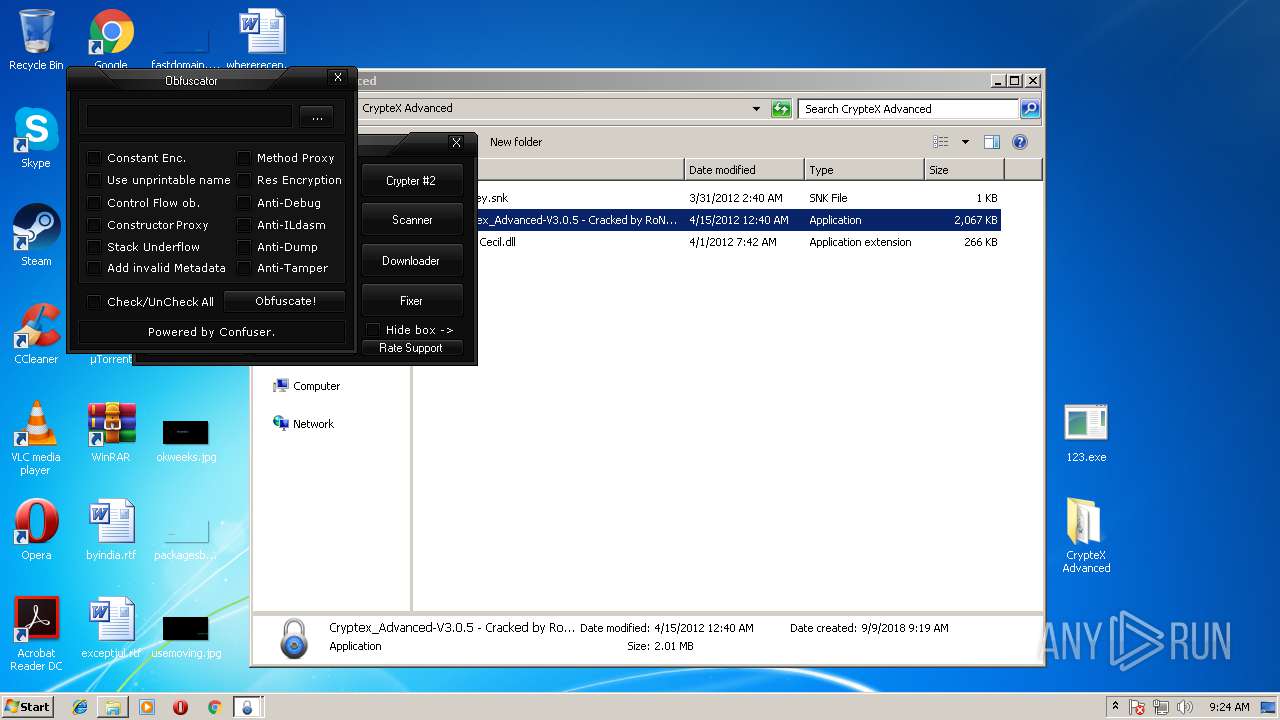Check the Method Proxy option
This screenshot has width=1280, height=720.
(x=244, y=158)
